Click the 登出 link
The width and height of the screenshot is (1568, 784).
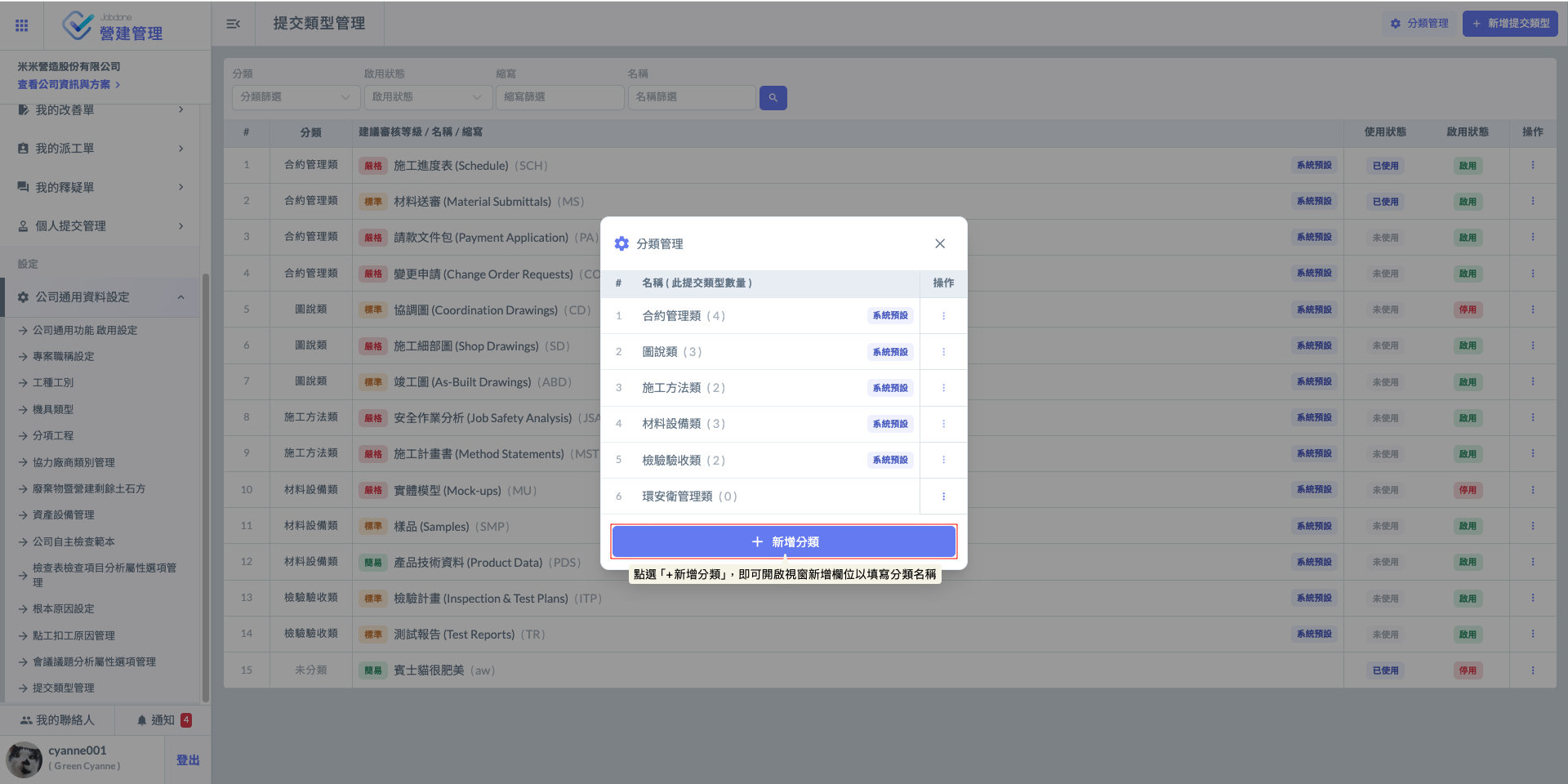(188, 759)
